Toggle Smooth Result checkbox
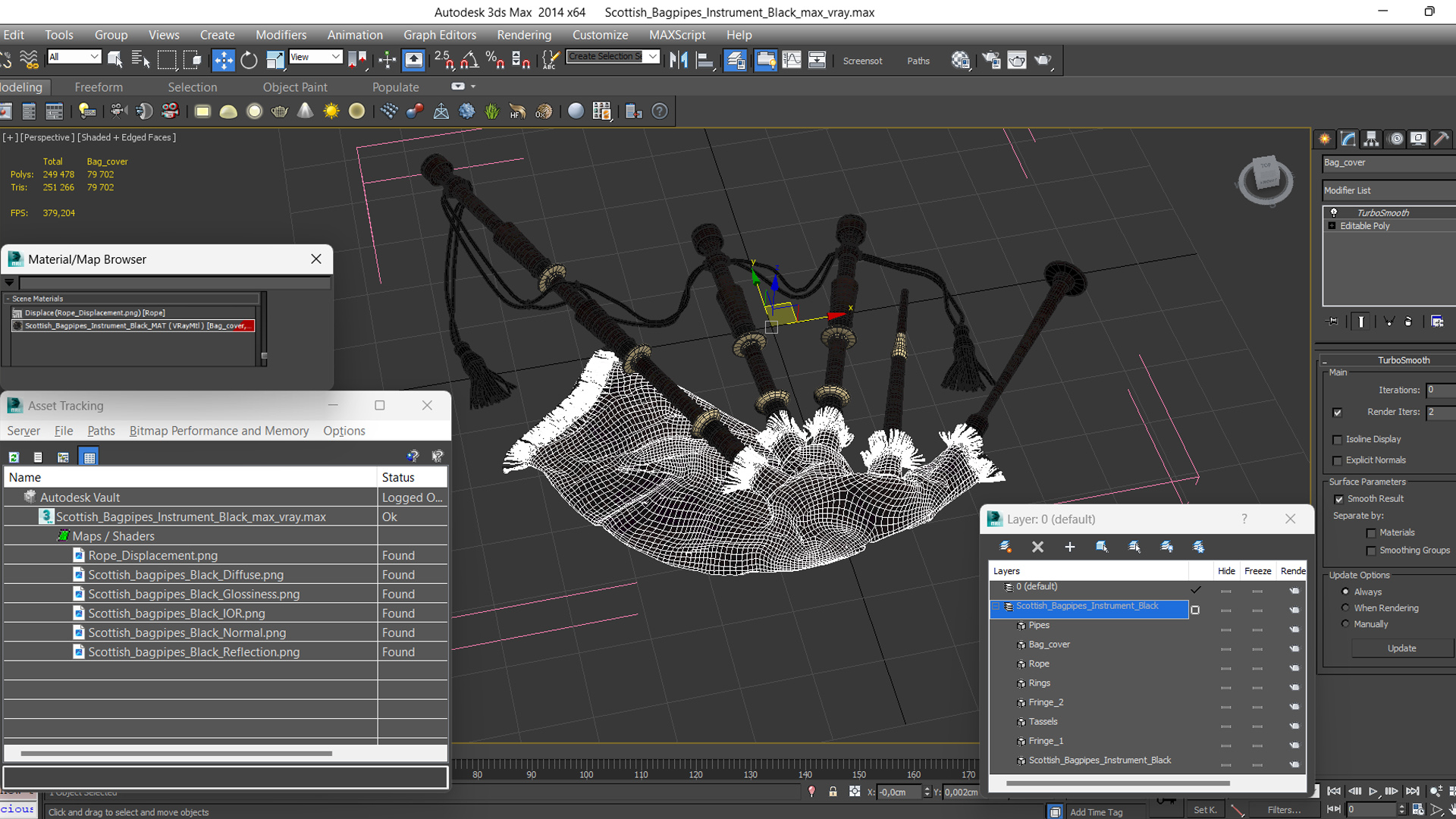Viewport: 1456px width, 819px height. [x=1339, y=499]
